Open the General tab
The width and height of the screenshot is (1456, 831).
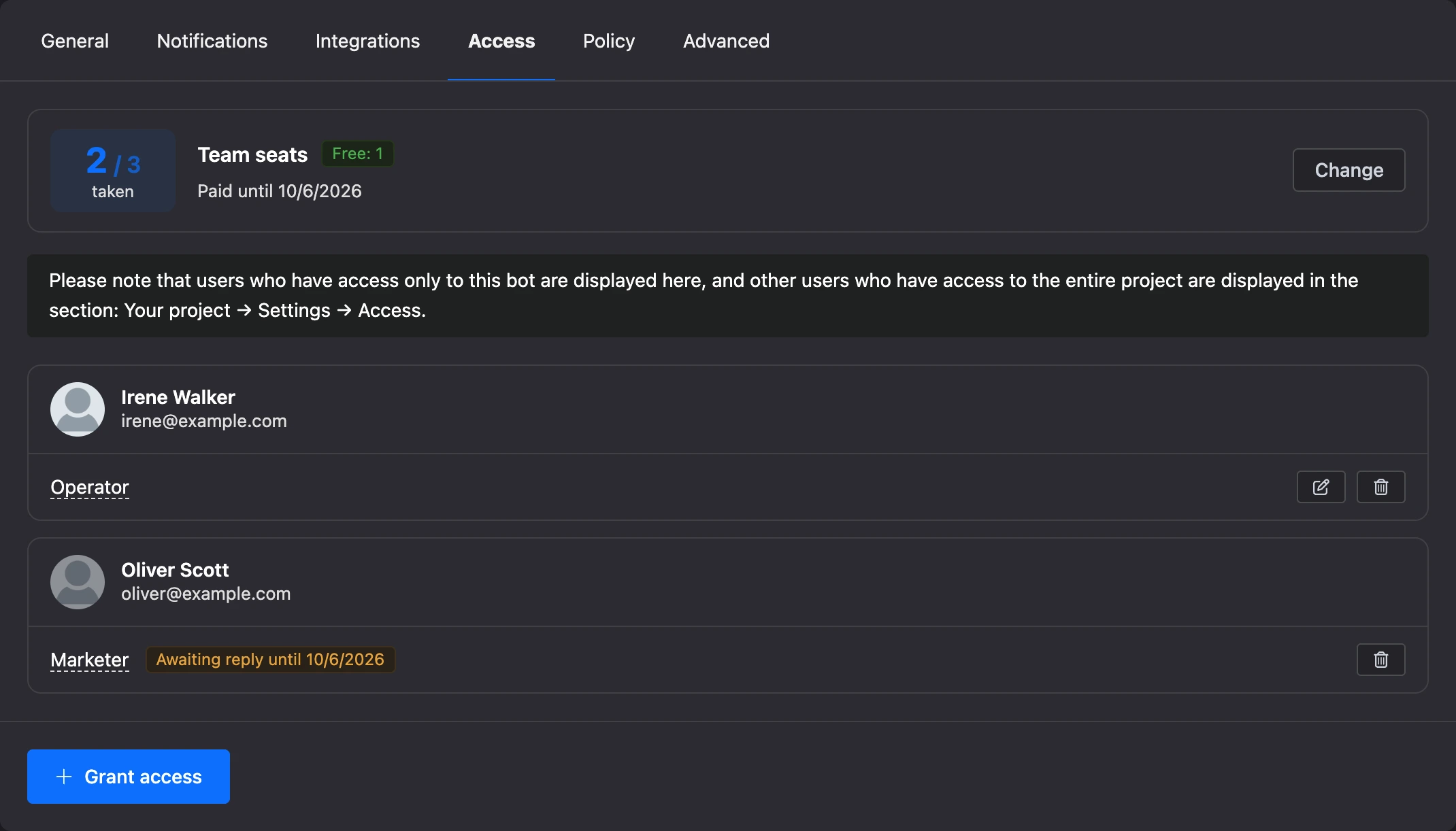[x=75, y=41]
